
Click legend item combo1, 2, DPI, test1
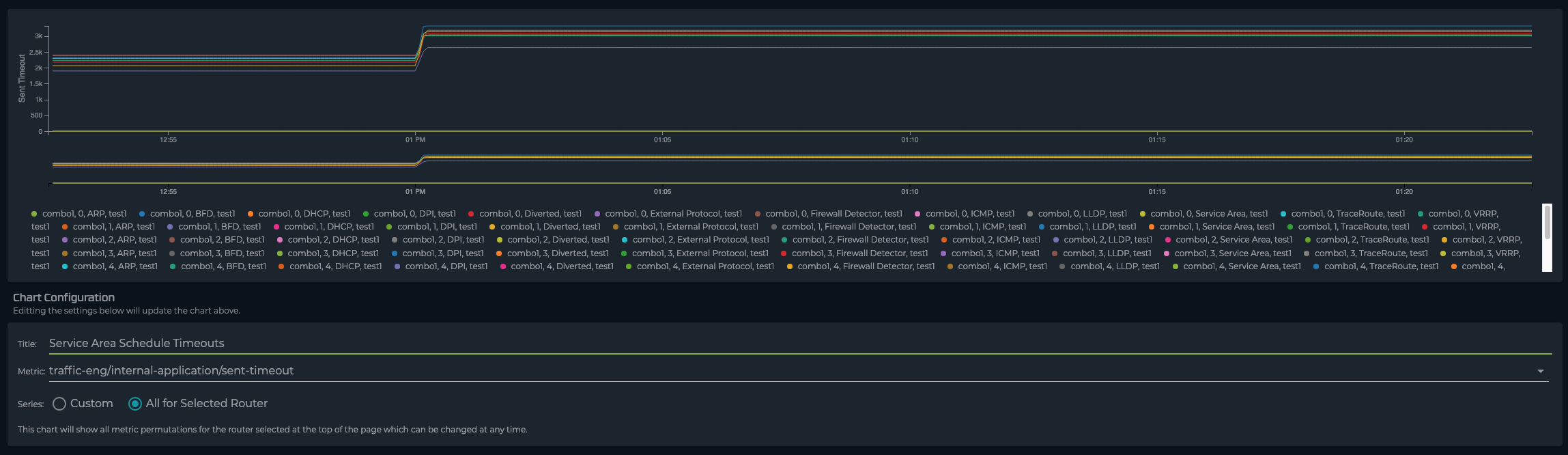[x=438, y=240]
